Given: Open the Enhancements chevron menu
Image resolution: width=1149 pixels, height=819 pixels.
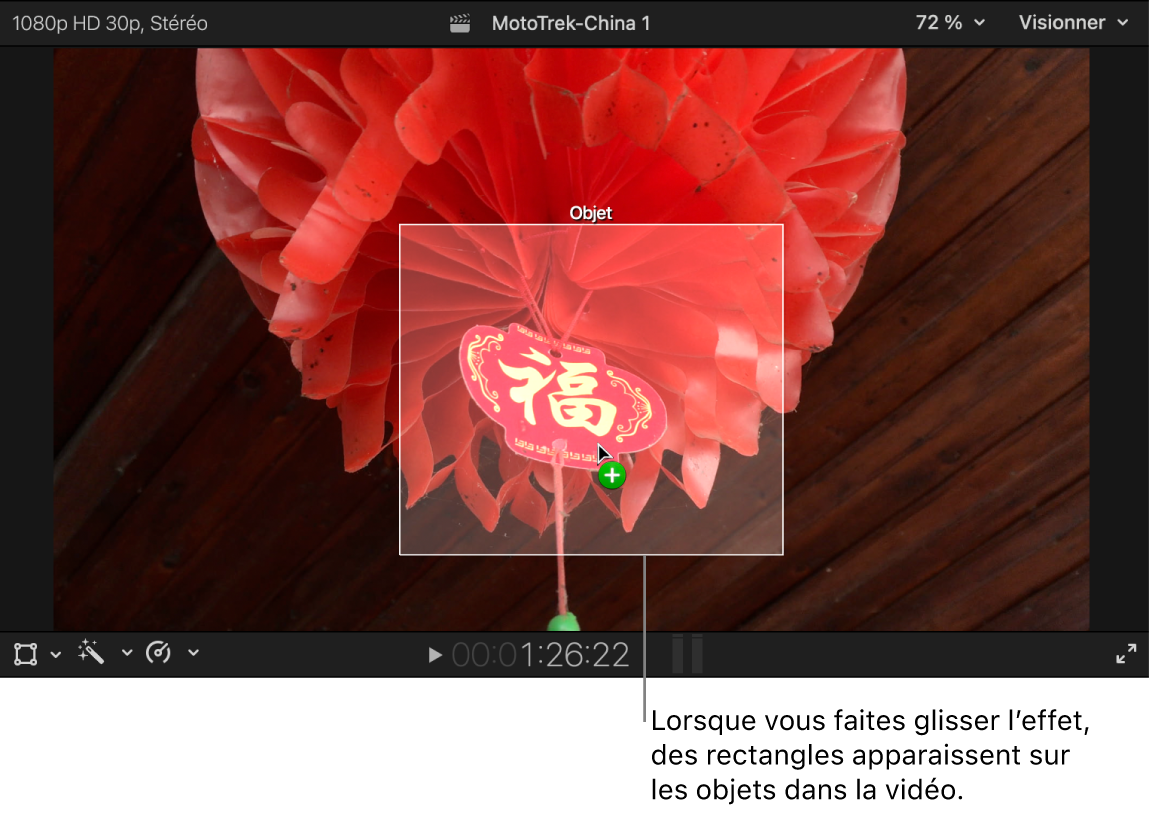Looking at the screenshot, I should tap(125, 653).
